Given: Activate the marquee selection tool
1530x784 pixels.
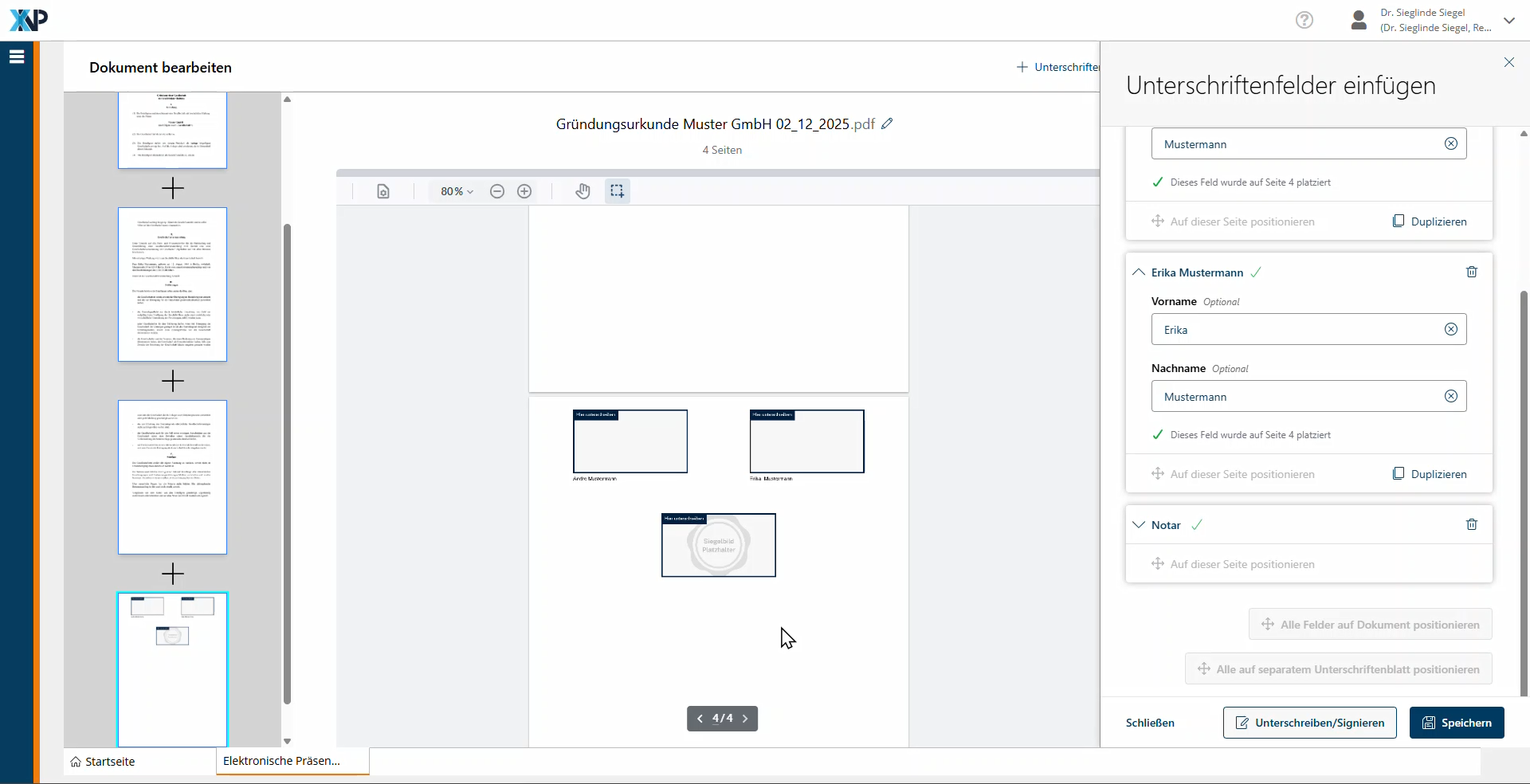Looking at the screenshot, I should (x=617, y=191).
